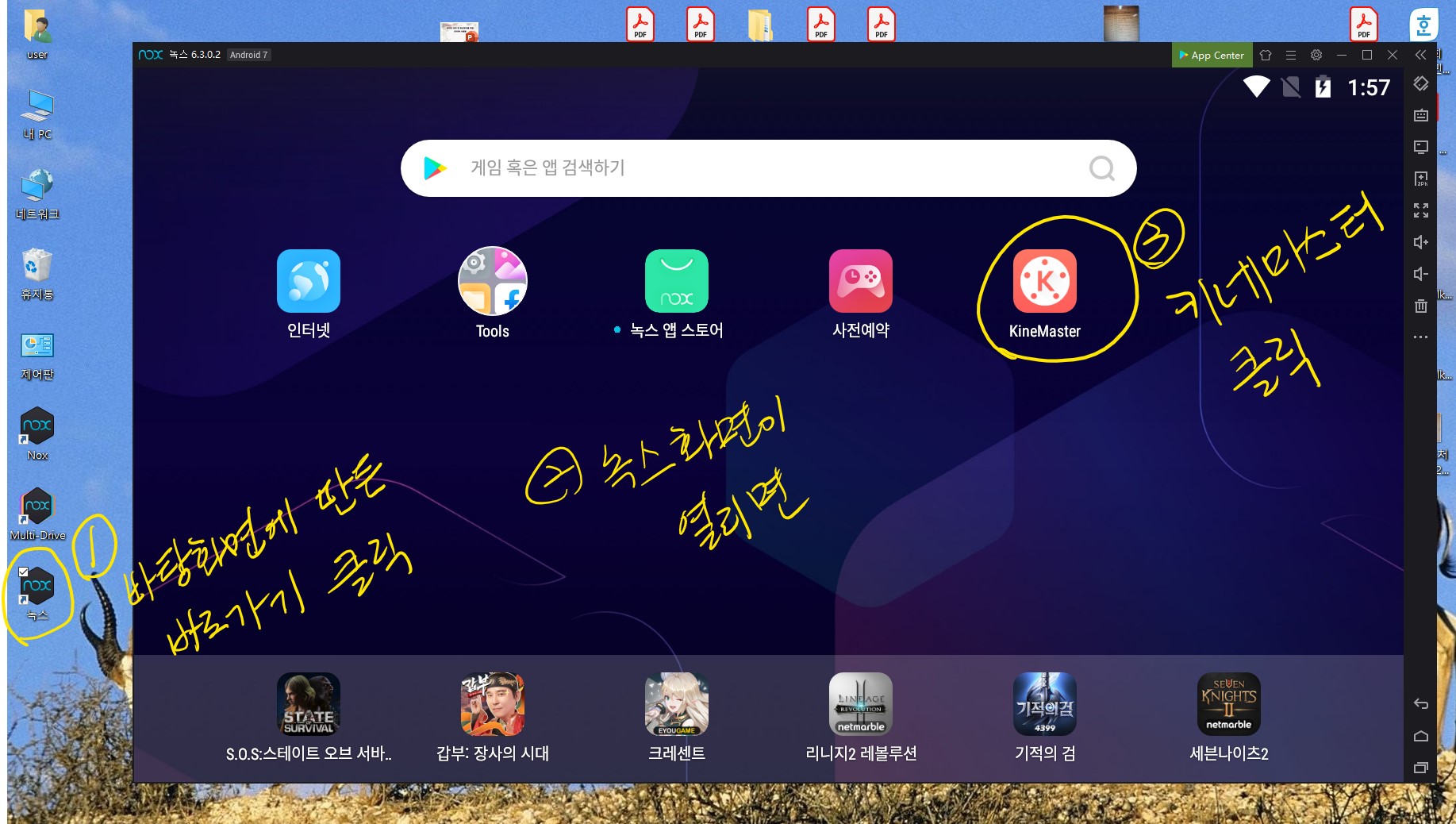Select the photo thumbnail on desktop top
The height and width of the screenshot is (824, 1456).
click(1120, 24)
